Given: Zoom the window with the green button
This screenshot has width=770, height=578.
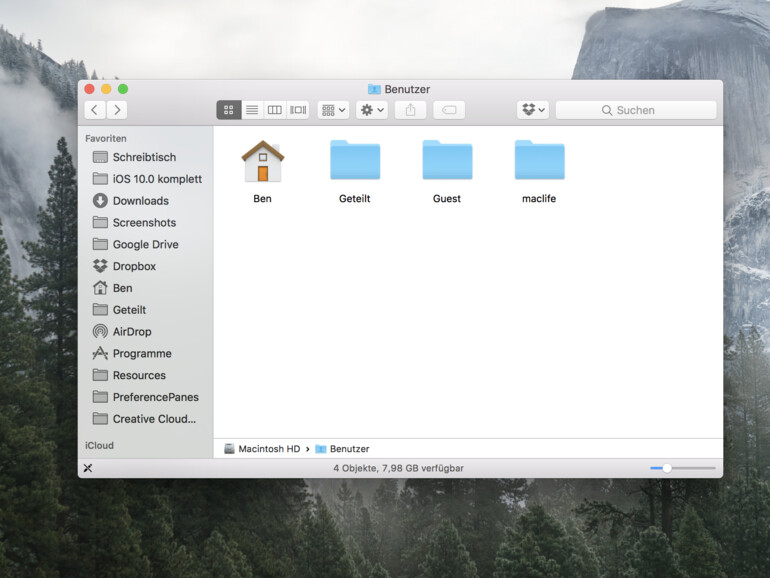Looking at the screenshot, I should [x=123, y=89].
